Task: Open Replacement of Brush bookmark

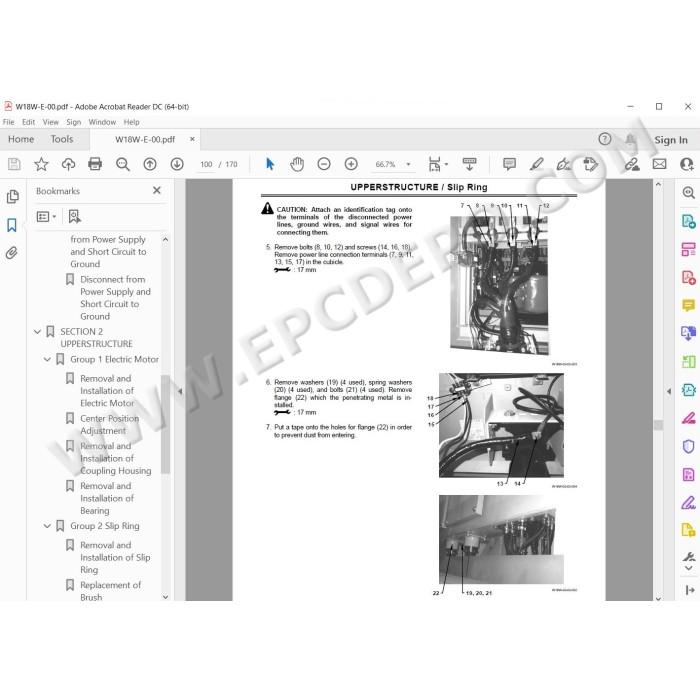Action: (x=110, y=591)
